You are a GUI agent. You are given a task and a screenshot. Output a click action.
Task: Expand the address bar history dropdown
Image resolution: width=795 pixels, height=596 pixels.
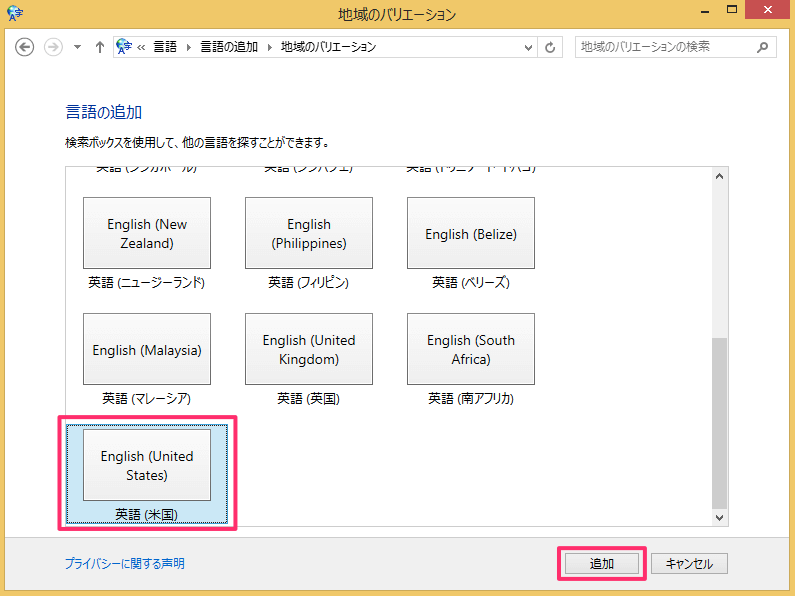coord(528,47)
